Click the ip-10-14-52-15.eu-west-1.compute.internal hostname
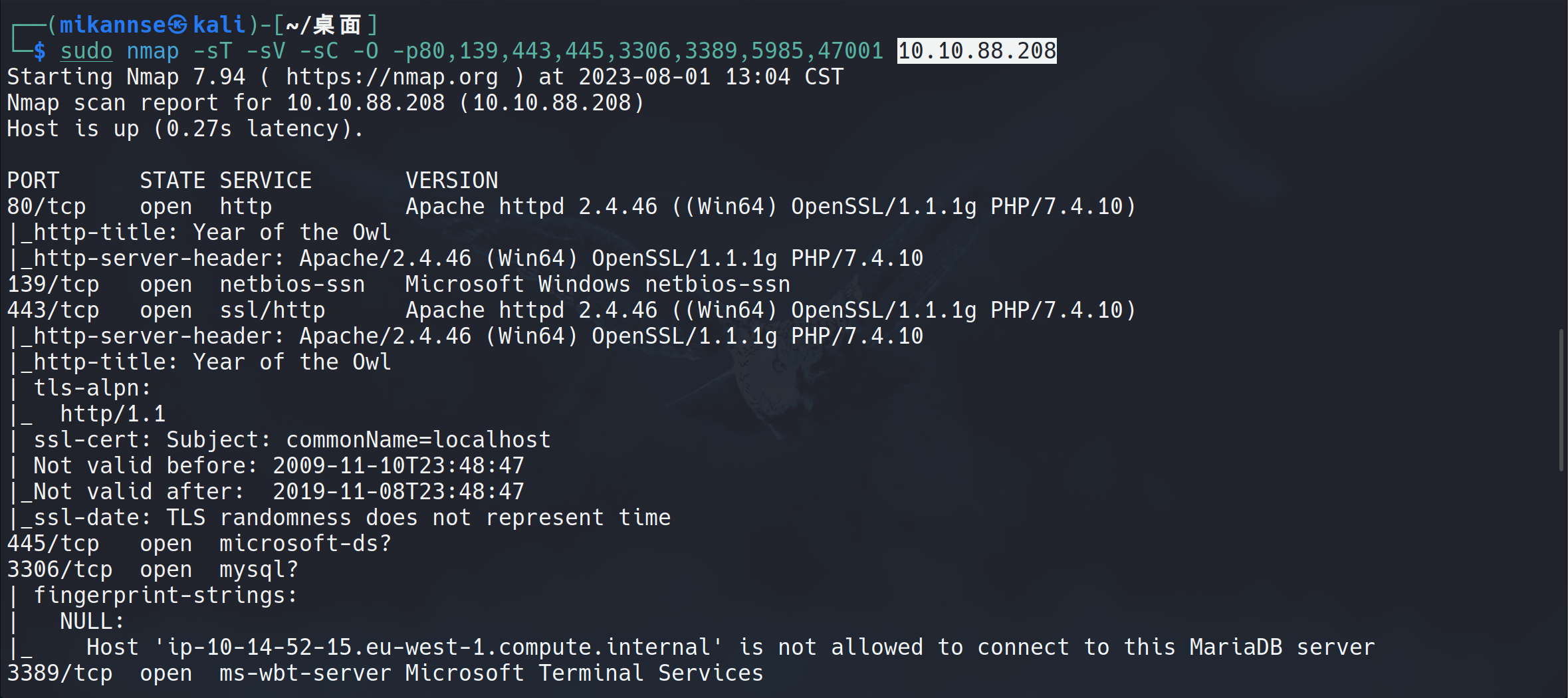Screen dimensions: 1568x698 pos(438,647)
